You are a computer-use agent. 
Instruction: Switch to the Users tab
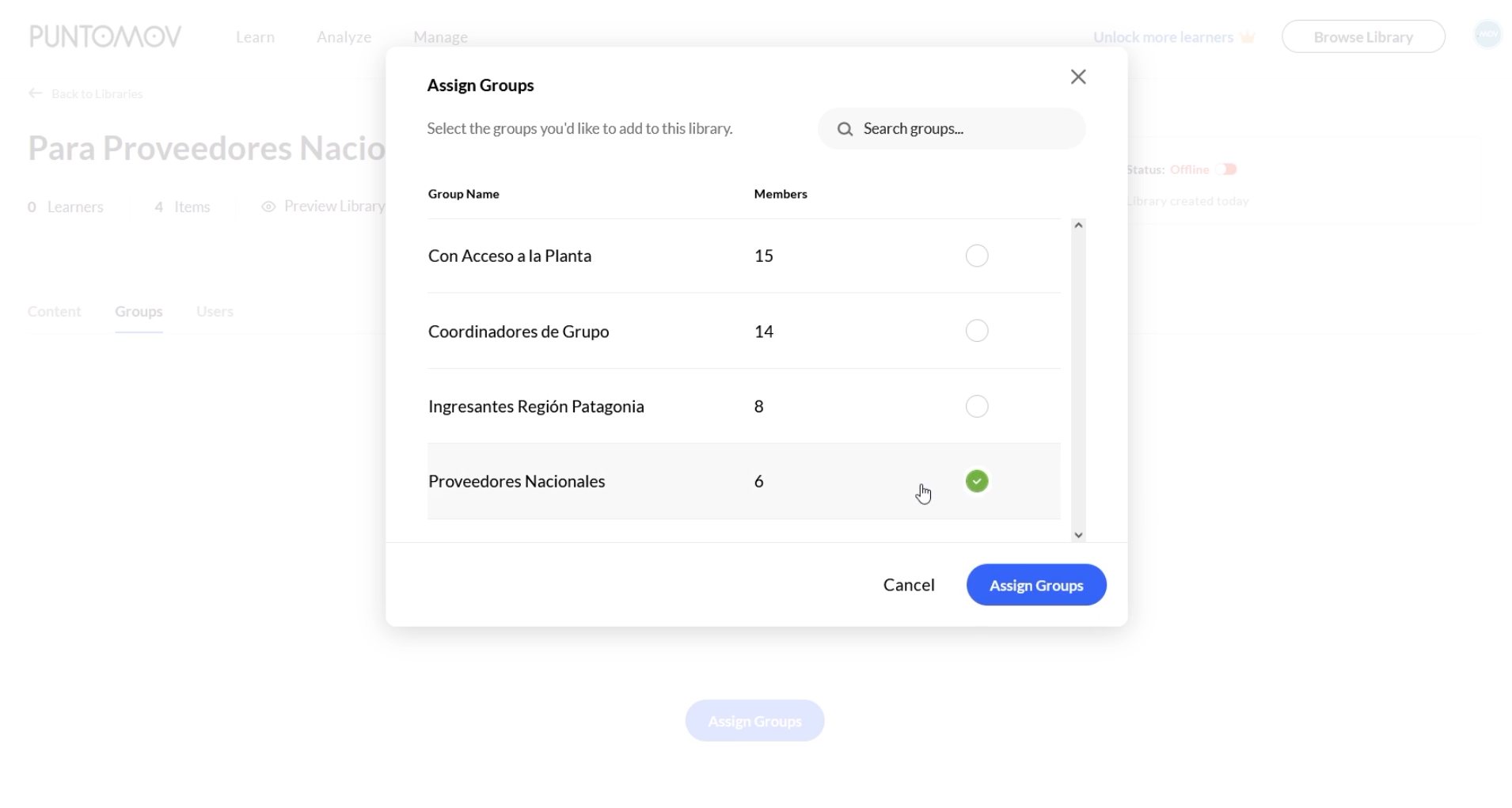coord(215,312)
